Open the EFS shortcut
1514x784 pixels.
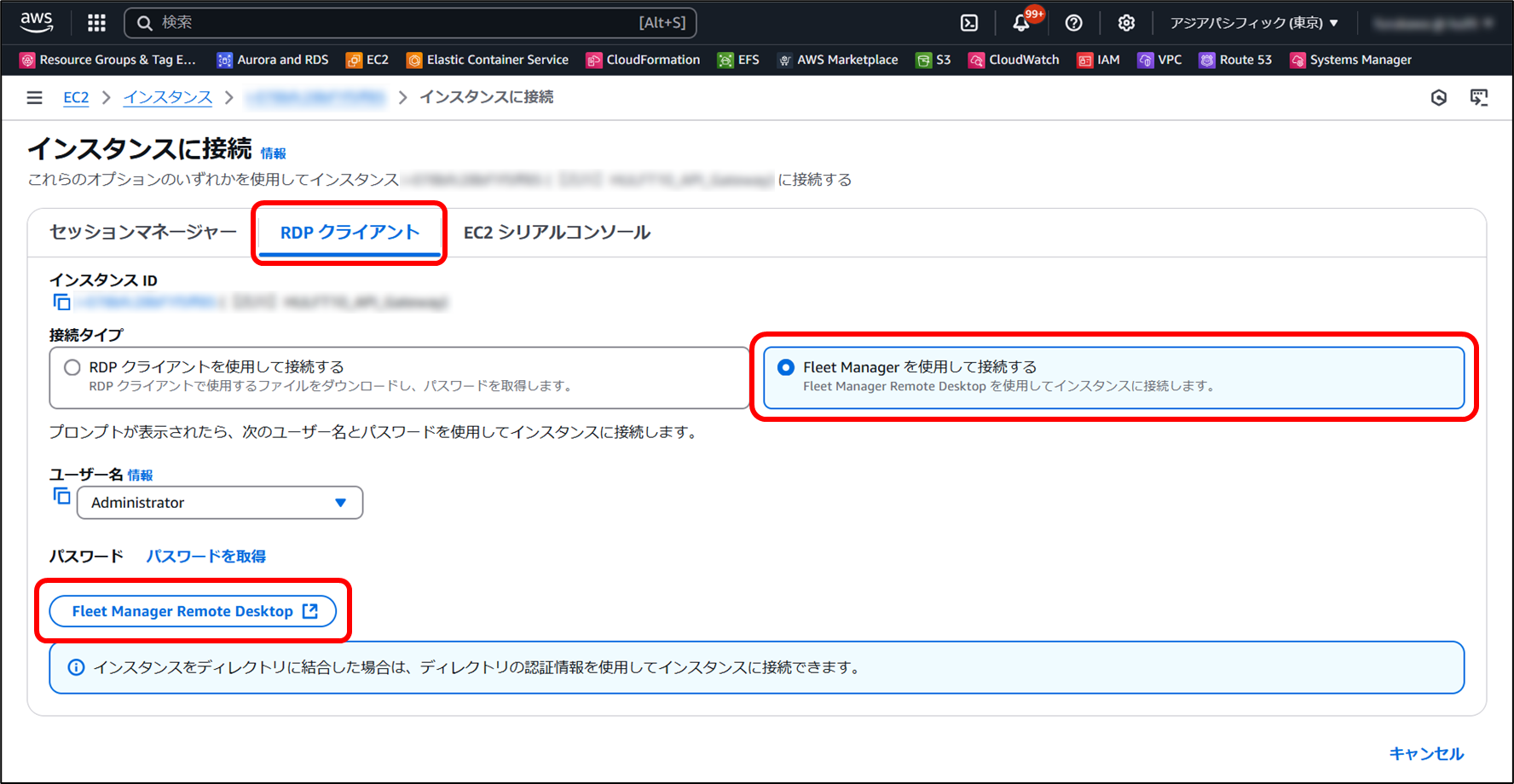(738, 60)
